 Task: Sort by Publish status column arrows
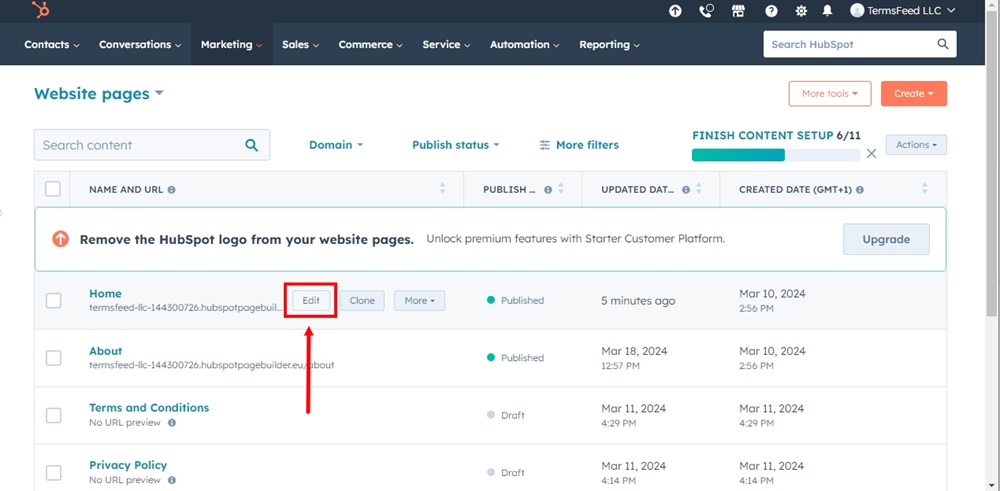point(561,189)
